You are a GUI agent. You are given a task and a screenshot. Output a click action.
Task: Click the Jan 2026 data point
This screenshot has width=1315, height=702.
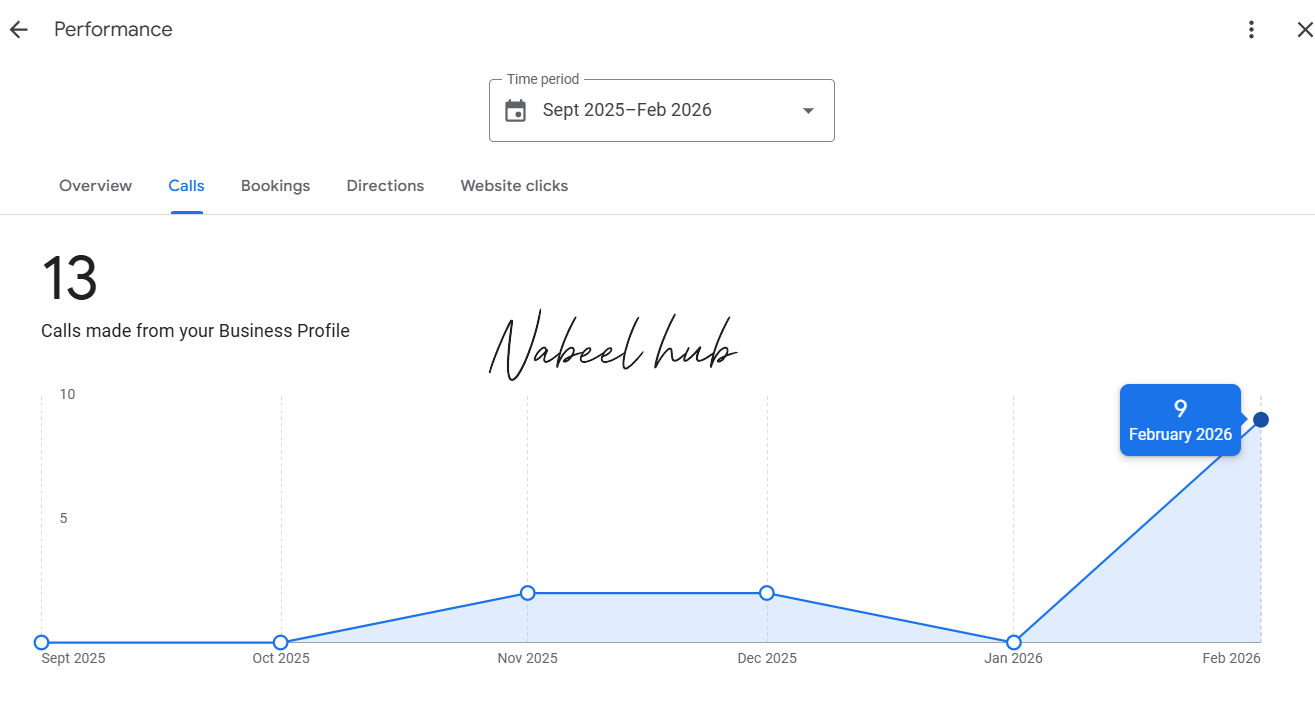[1014, 642]
